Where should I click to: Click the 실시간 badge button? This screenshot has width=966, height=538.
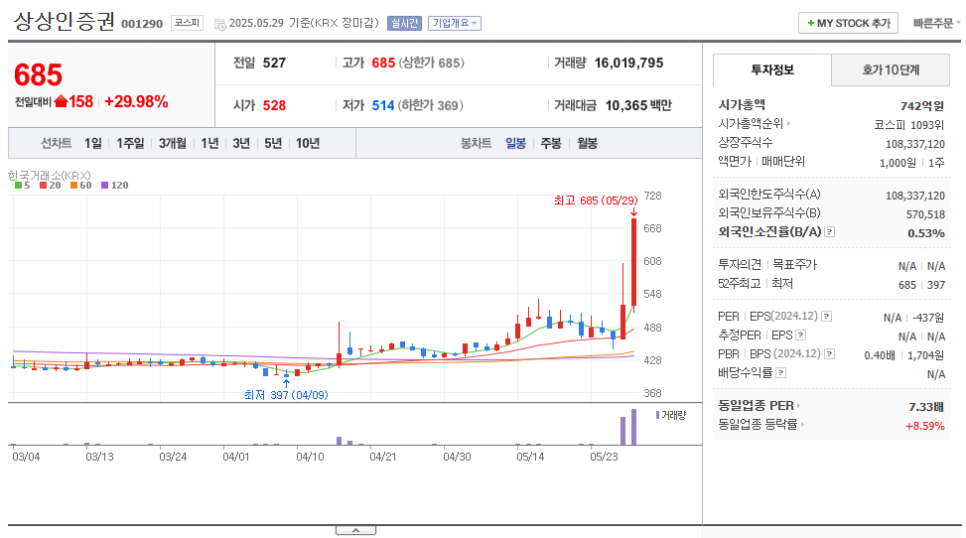[x=404, y=23]
